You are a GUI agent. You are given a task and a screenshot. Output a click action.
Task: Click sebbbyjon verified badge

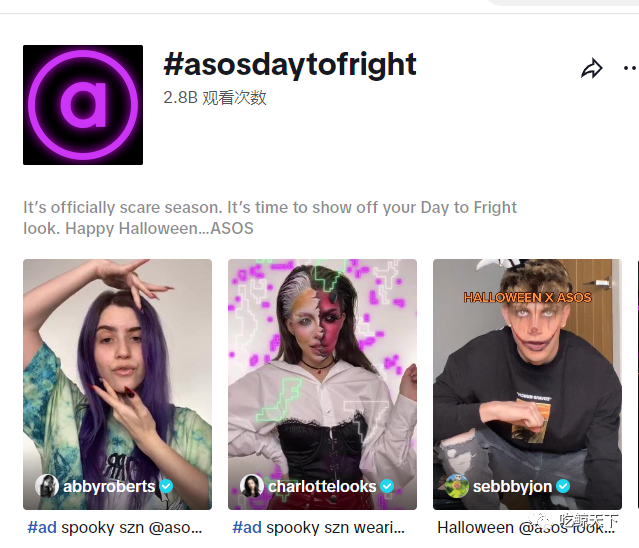click(x=563, y=486)
